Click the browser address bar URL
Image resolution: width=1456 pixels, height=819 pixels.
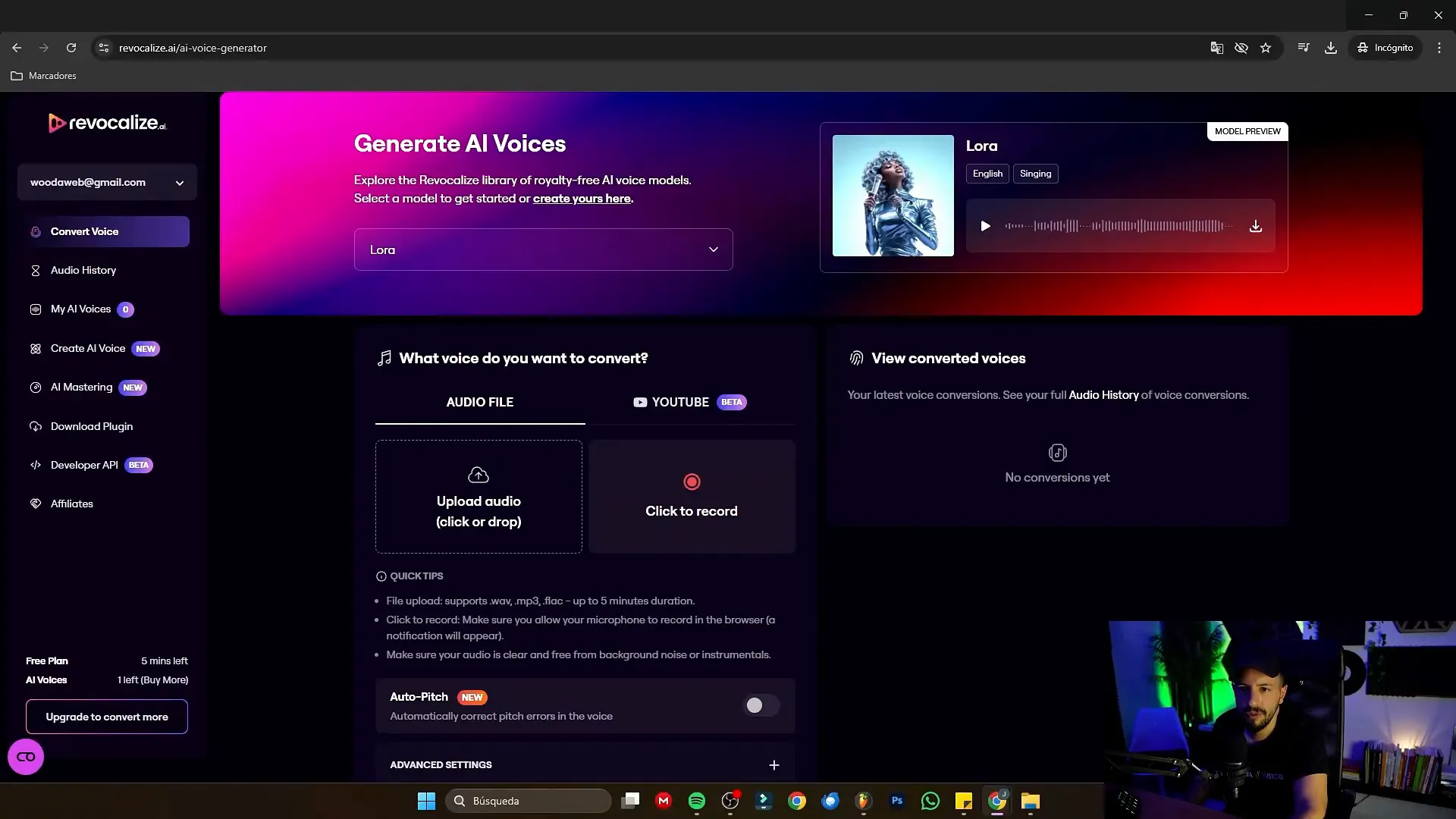point(193,48)
